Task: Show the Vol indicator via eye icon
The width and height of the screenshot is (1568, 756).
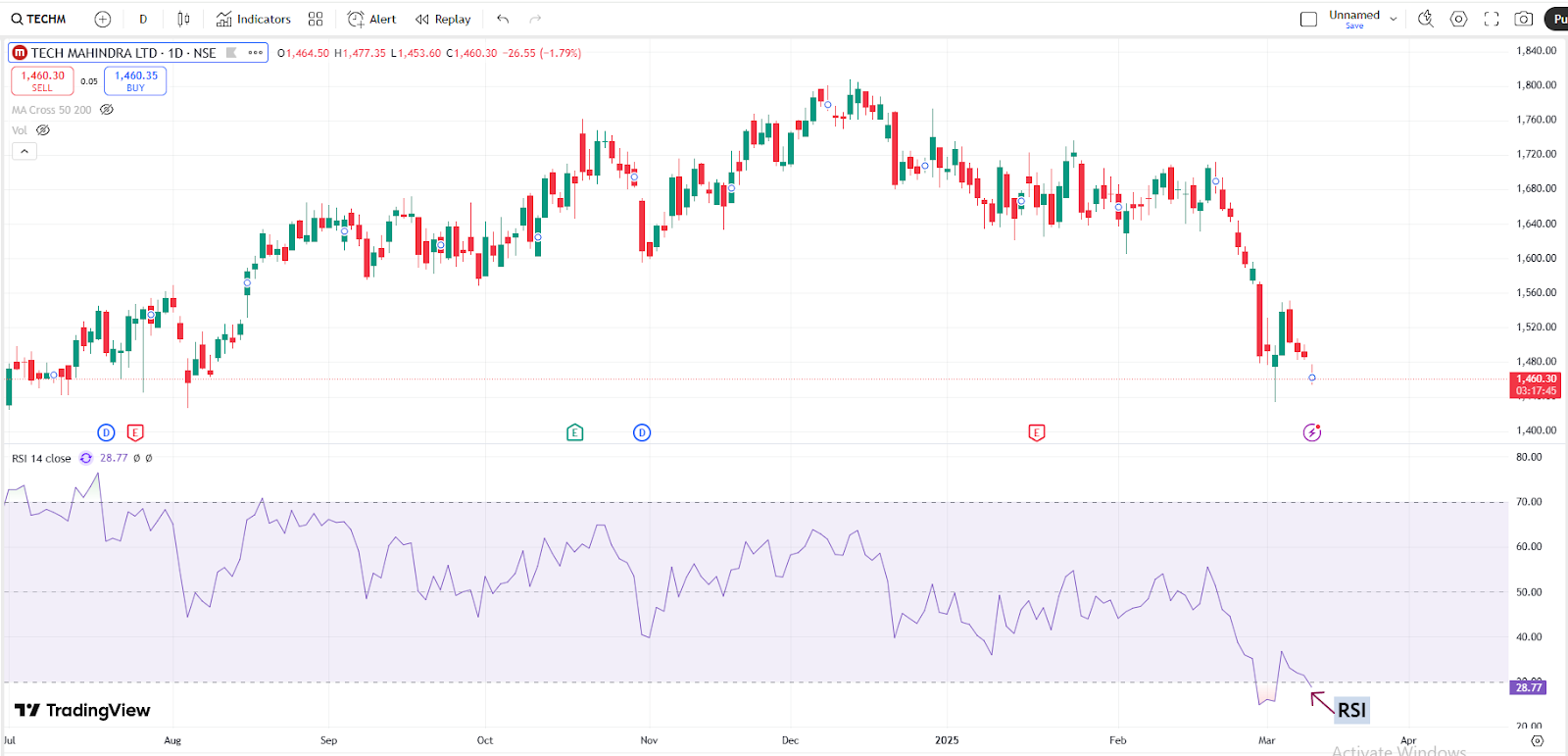Action: [x=43, y=130]
